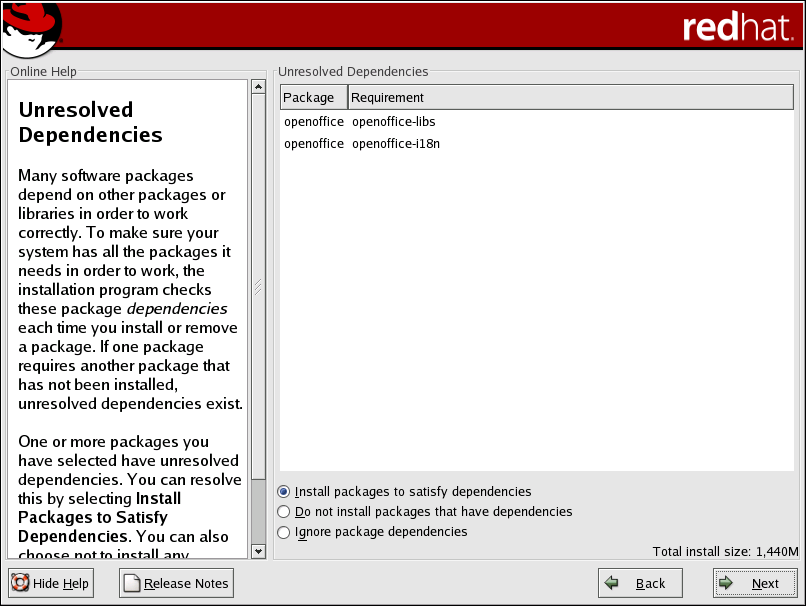Click the pane divider grip beside the help panel

click(x=258, y=286)
